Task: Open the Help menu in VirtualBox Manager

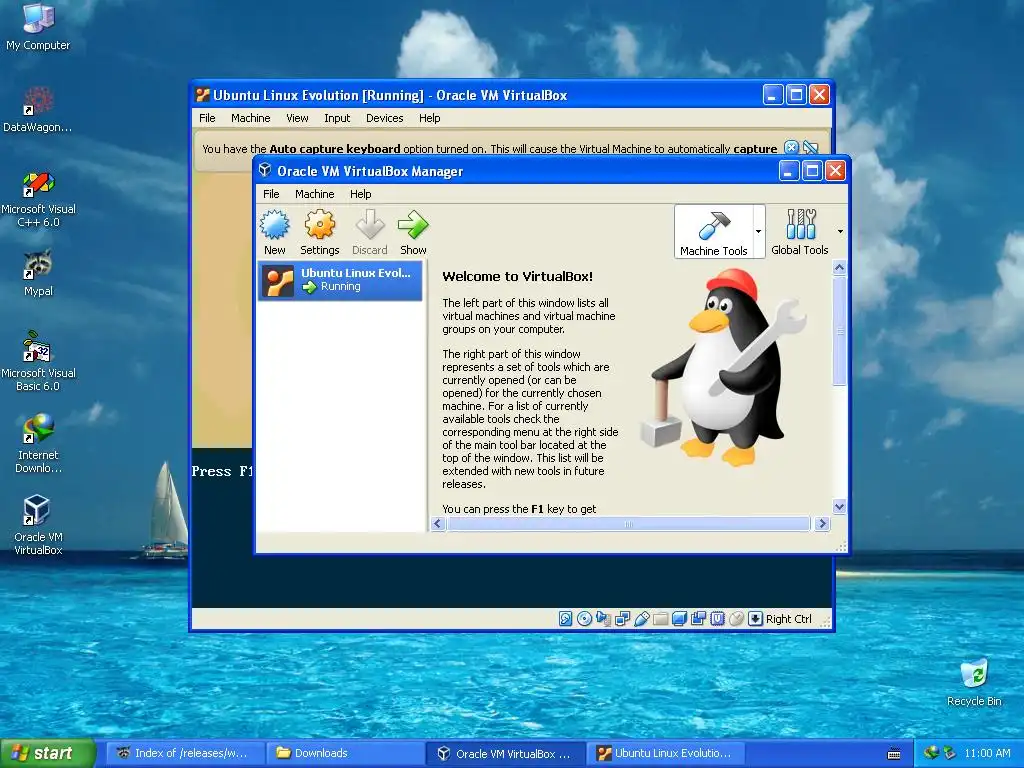Action: (360, 194)
